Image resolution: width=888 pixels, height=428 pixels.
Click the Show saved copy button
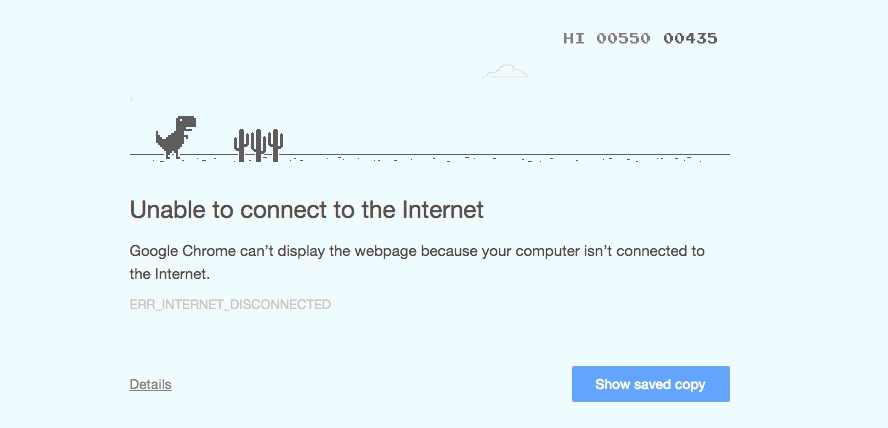click(651, 384)
